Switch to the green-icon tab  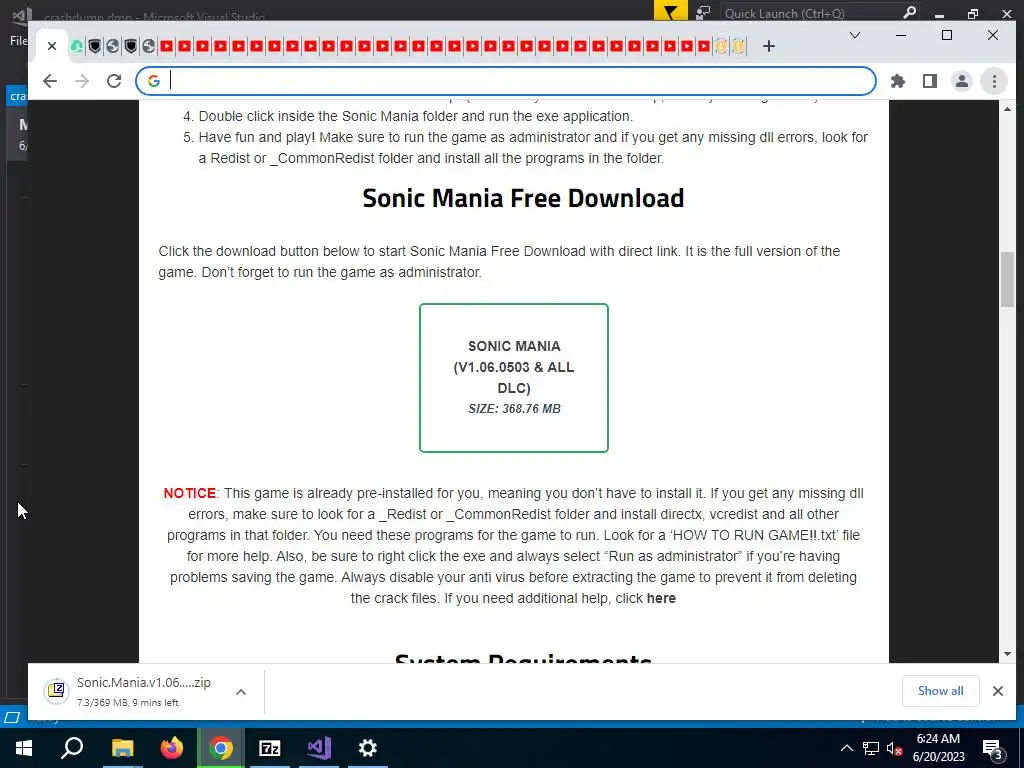coord(77,46)
